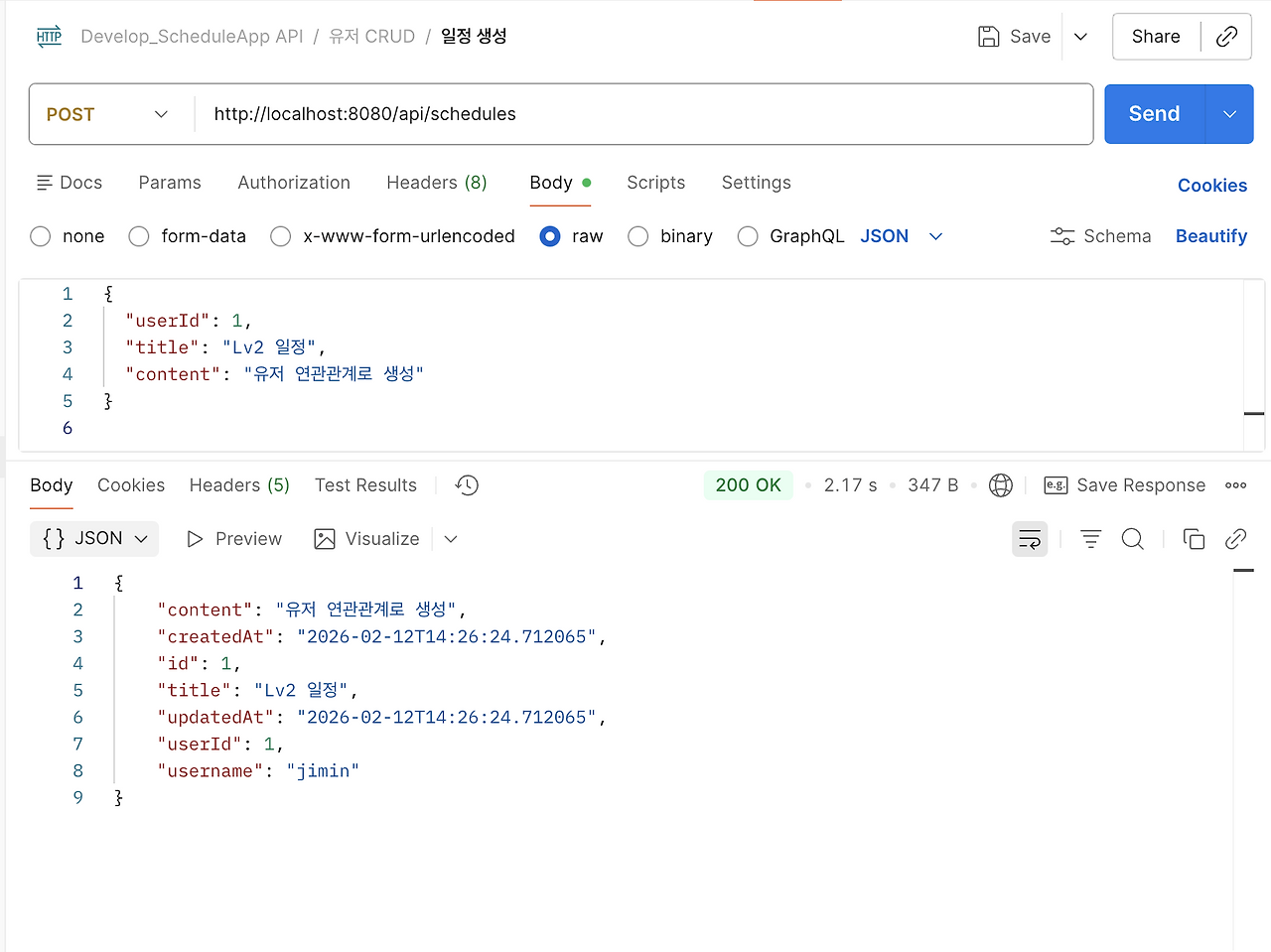Select x-www-form-urlencoded body type
Viewport: 1271px width, 952px height.
(x=393, y=236)
